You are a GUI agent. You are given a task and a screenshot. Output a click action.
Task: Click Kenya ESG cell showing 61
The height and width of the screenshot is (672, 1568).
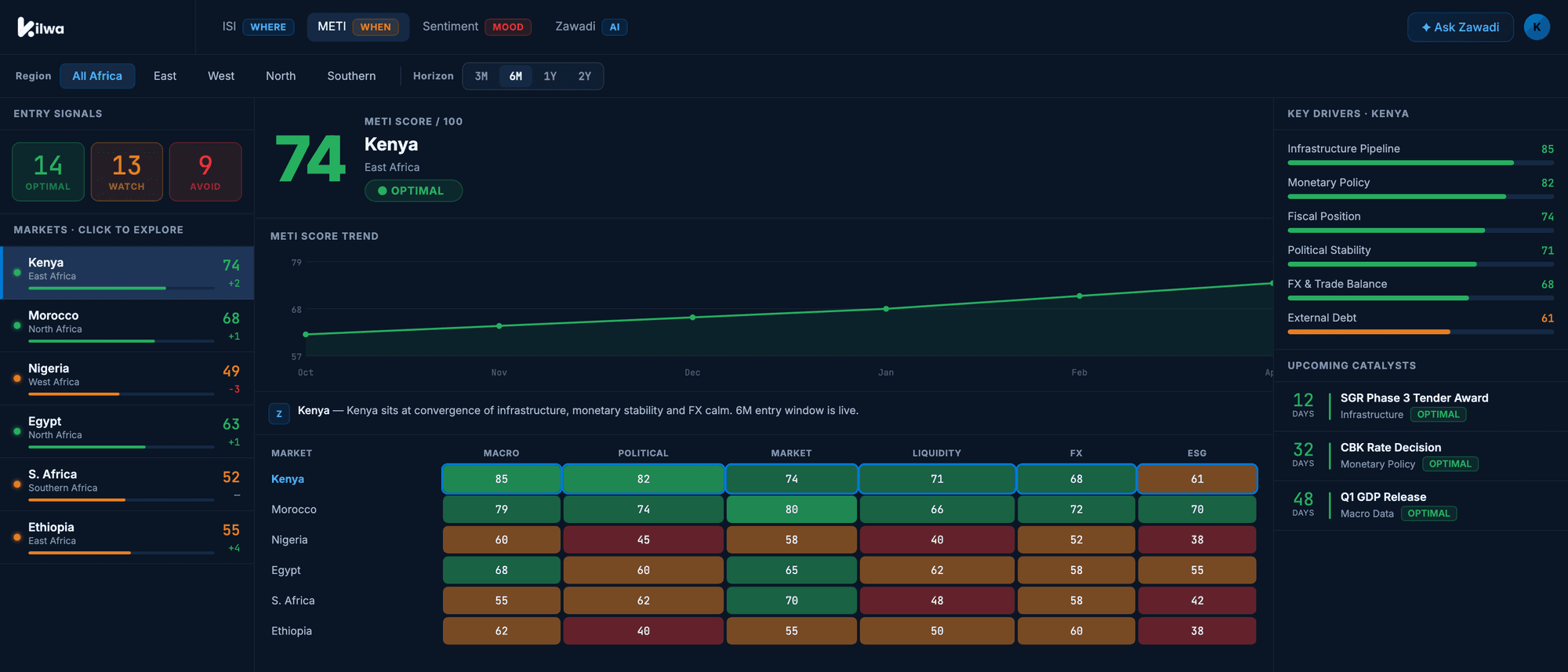(x=1197, y=479)
